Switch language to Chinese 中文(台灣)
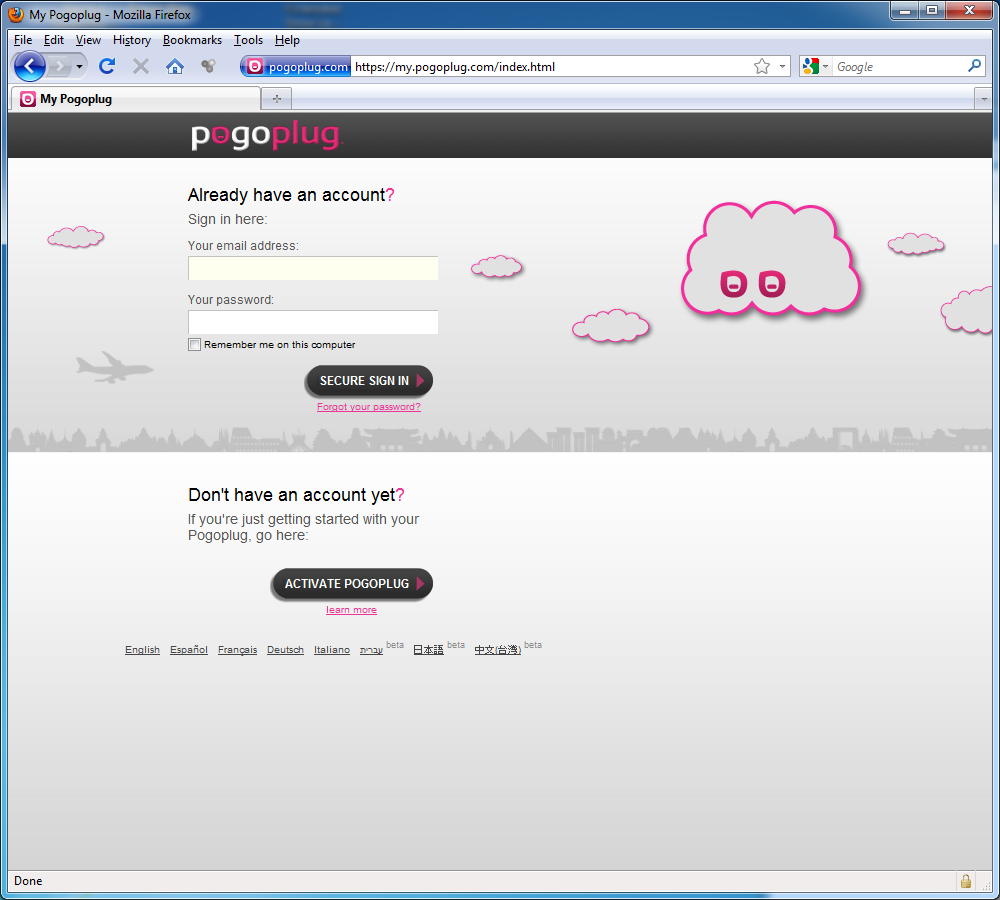The height and width of the screenshot is (900, 1000). point(497,650)
